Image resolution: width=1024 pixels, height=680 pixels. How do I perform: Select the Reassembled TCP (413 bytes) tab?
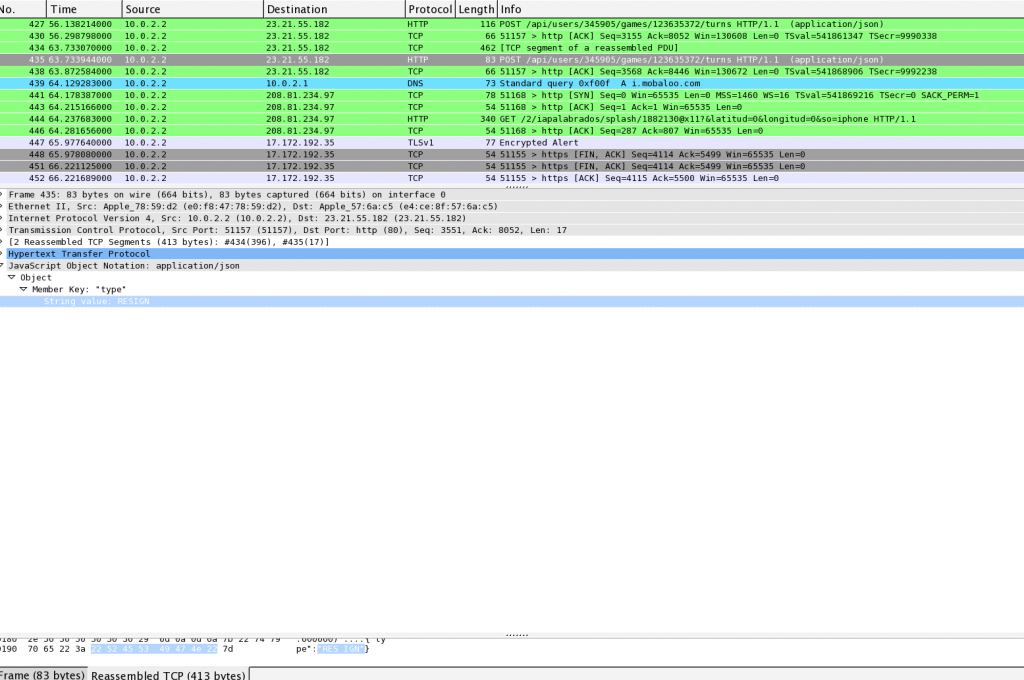click(167, 674)
